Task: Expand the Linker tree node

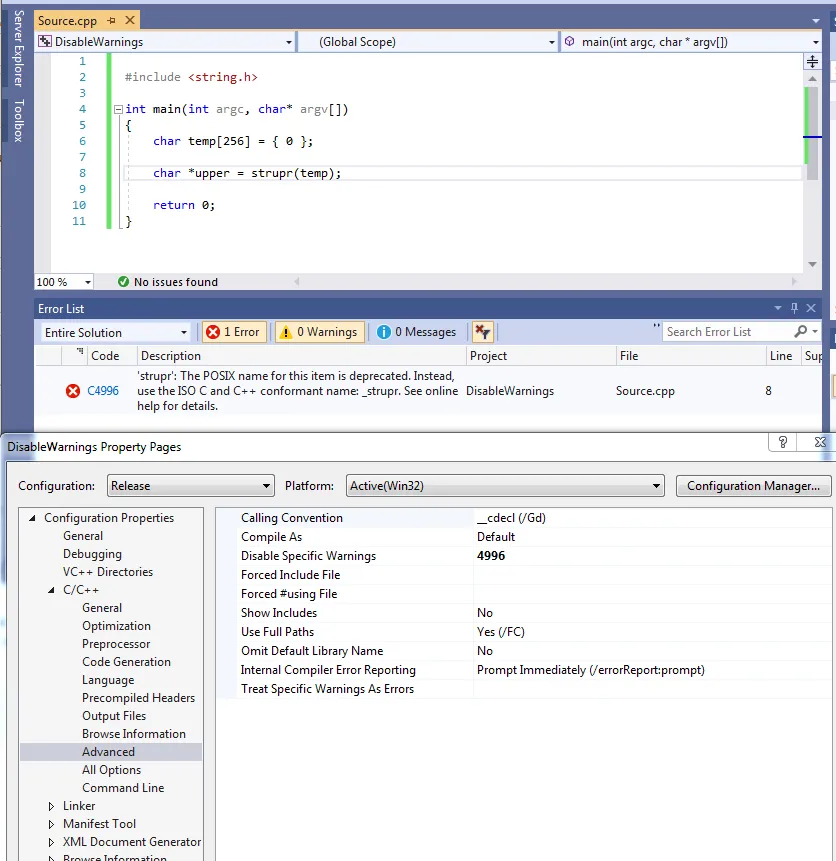Action: coord(51,806)
